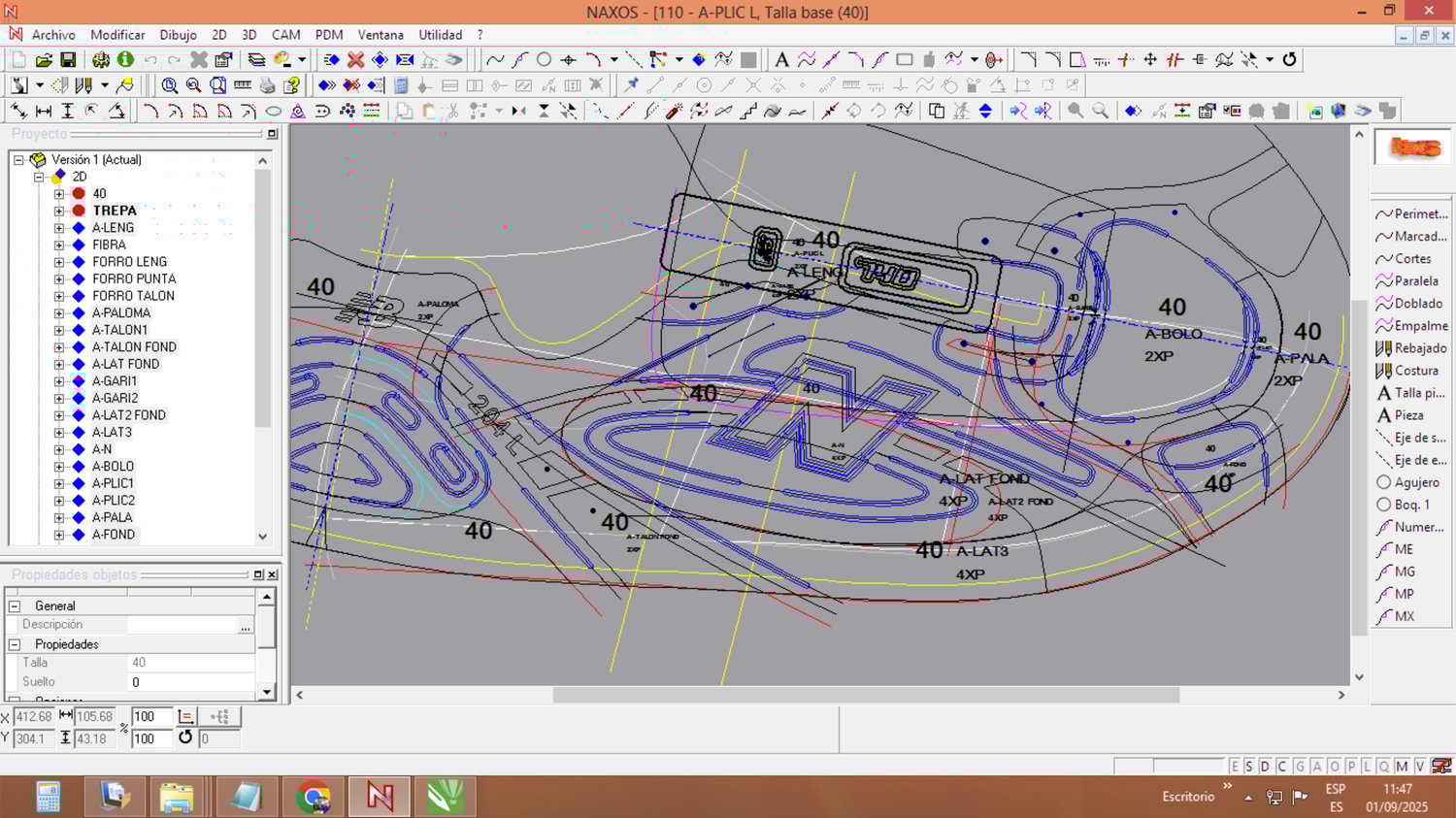Collapse the 2D tree branch
Viewport: 1456px width, 818px height.
[39, 177]
